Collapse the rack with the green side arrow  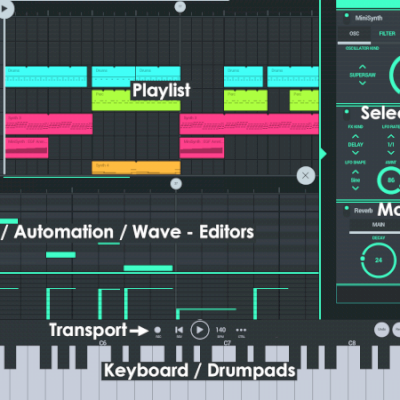pyautogui.click(x=323, y=154)
